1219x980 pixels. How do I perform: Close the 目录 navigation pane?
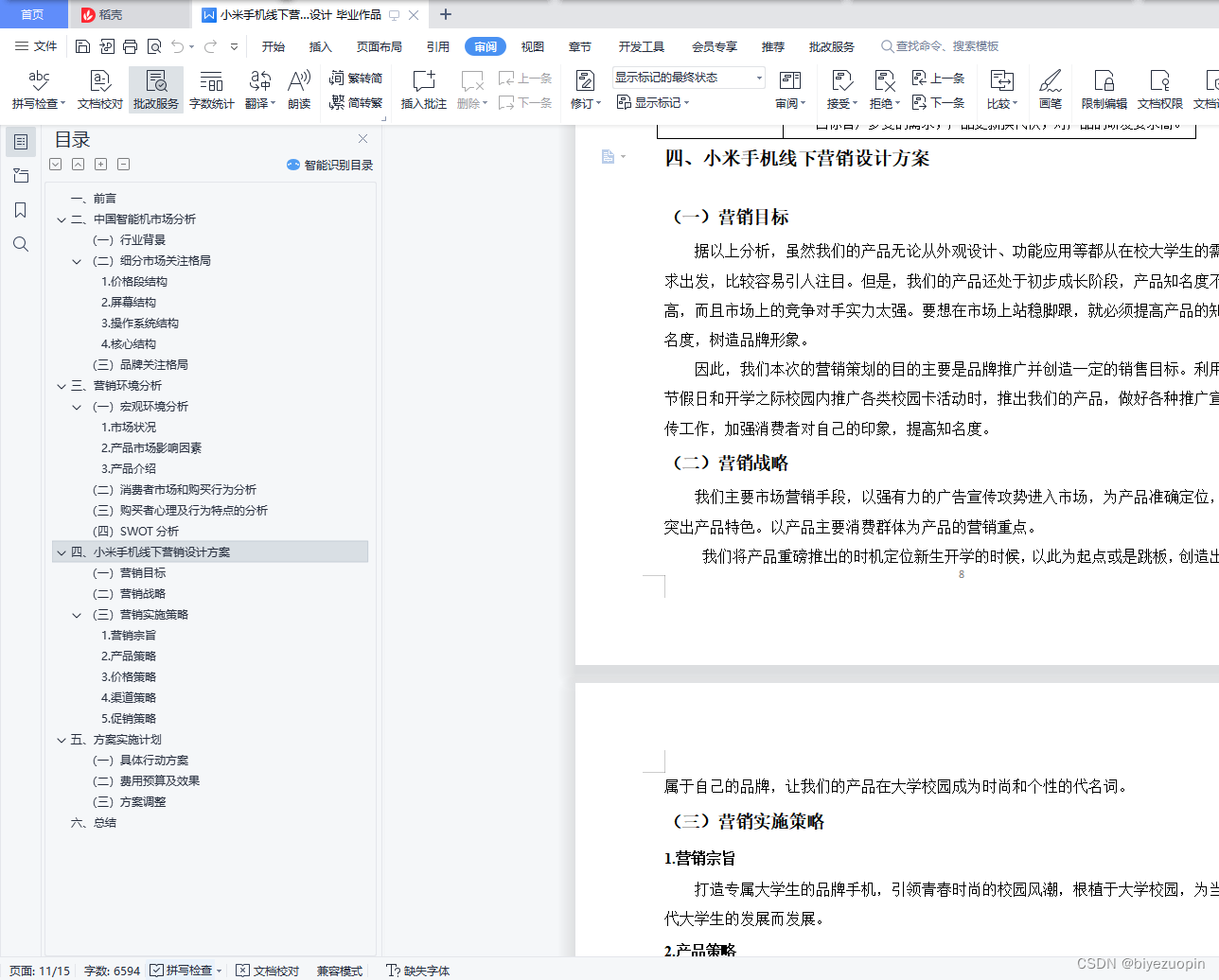pos(362,138)
